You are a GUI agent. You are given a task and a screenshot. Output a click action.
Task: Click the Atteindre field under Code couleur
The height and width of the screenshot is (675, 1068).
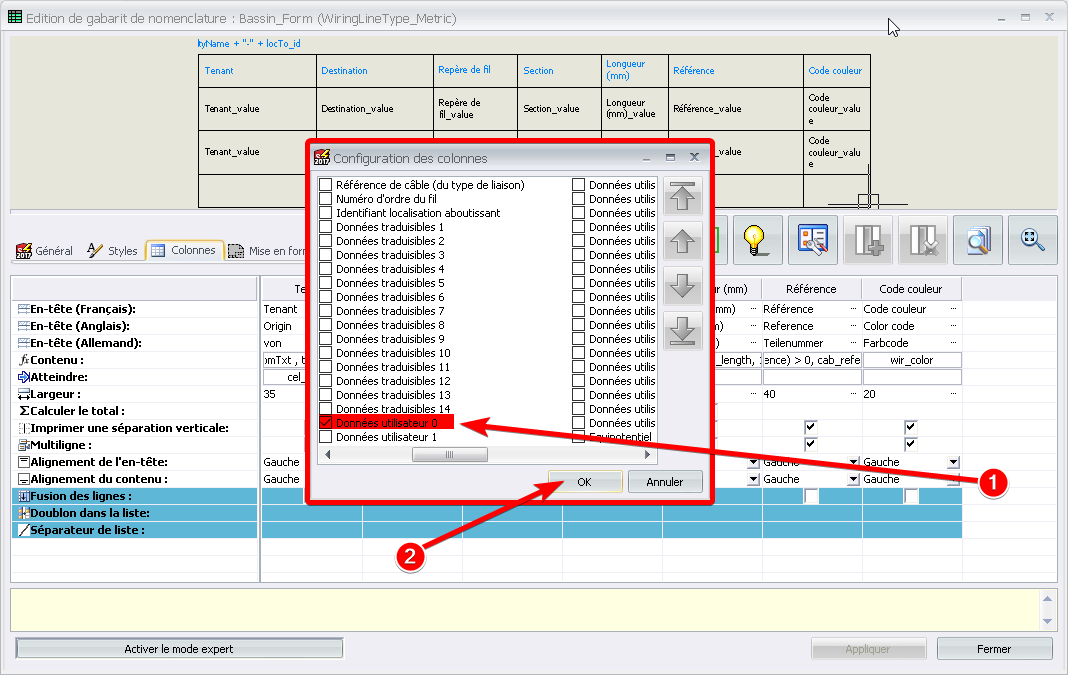tap(912, 377)
